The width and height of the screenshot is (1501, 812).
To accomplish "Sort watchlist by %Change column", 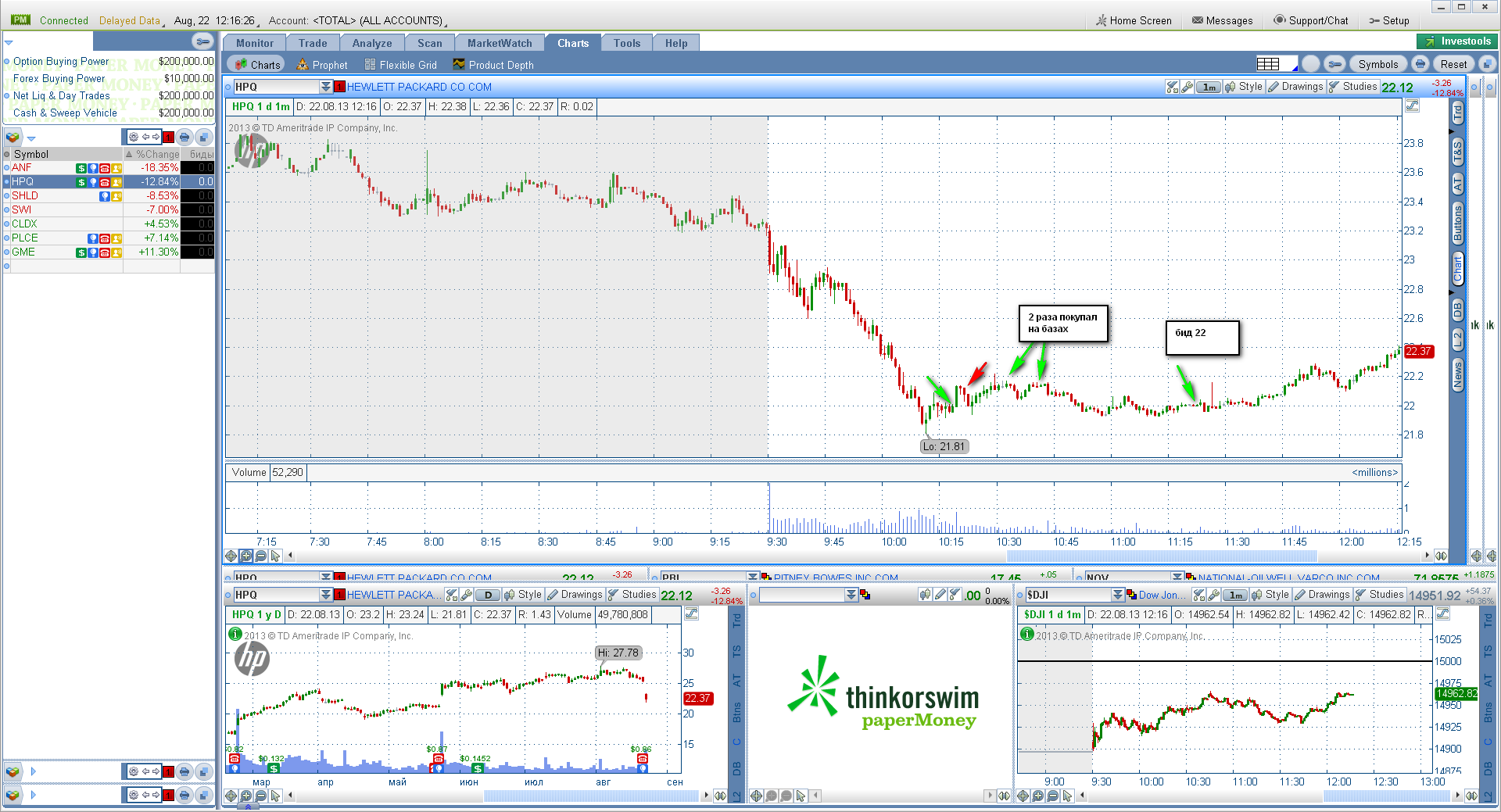I will coord(152,154).
